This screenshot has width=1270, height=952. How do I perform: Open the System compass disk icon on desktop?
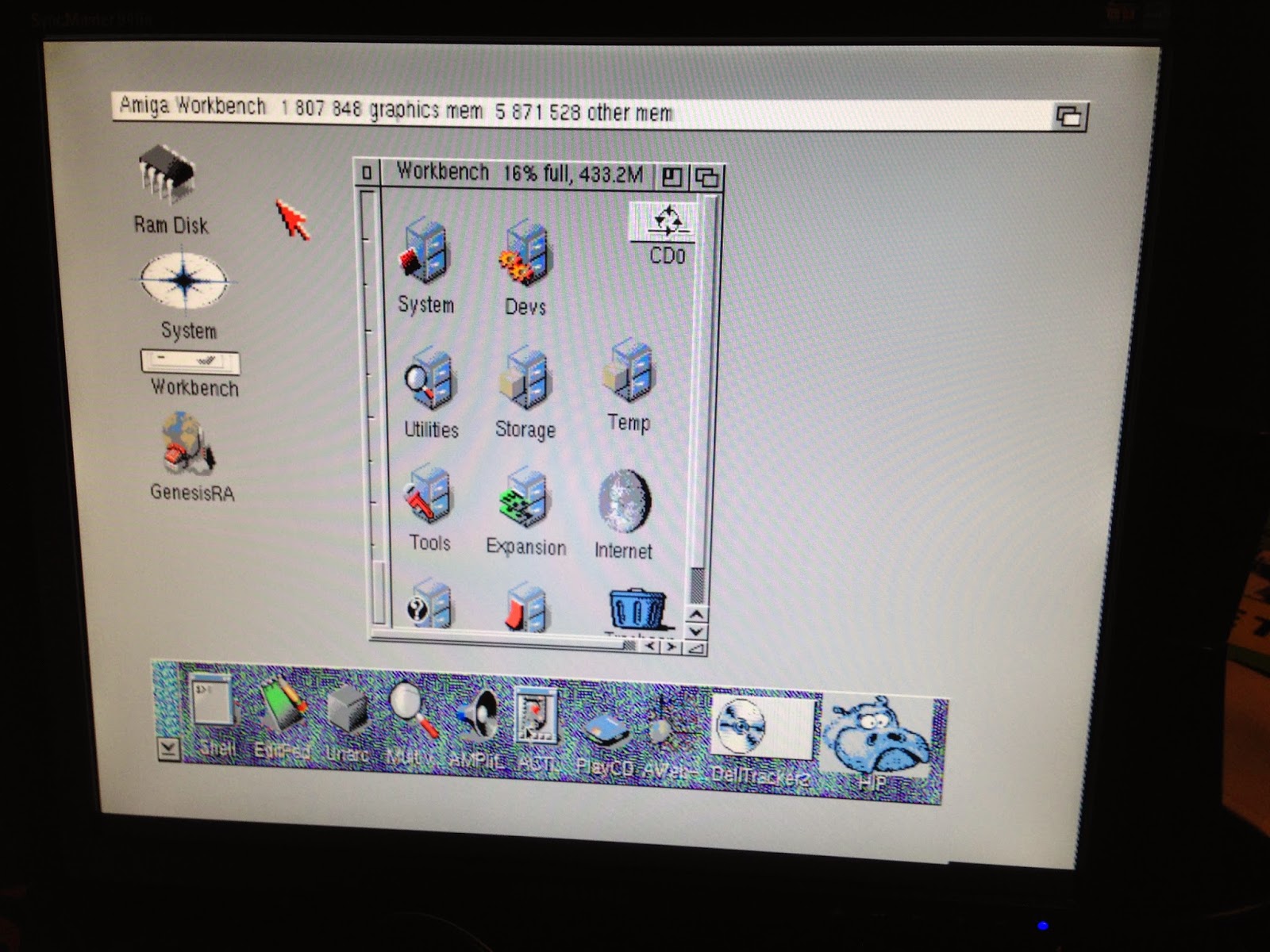pos(184,280)
